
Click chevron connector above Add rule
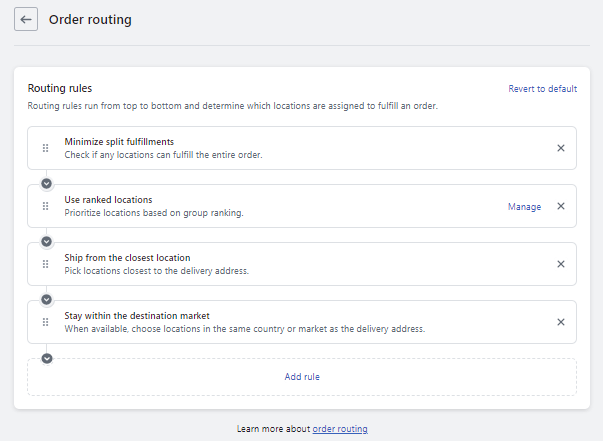(x=46, y=358)
